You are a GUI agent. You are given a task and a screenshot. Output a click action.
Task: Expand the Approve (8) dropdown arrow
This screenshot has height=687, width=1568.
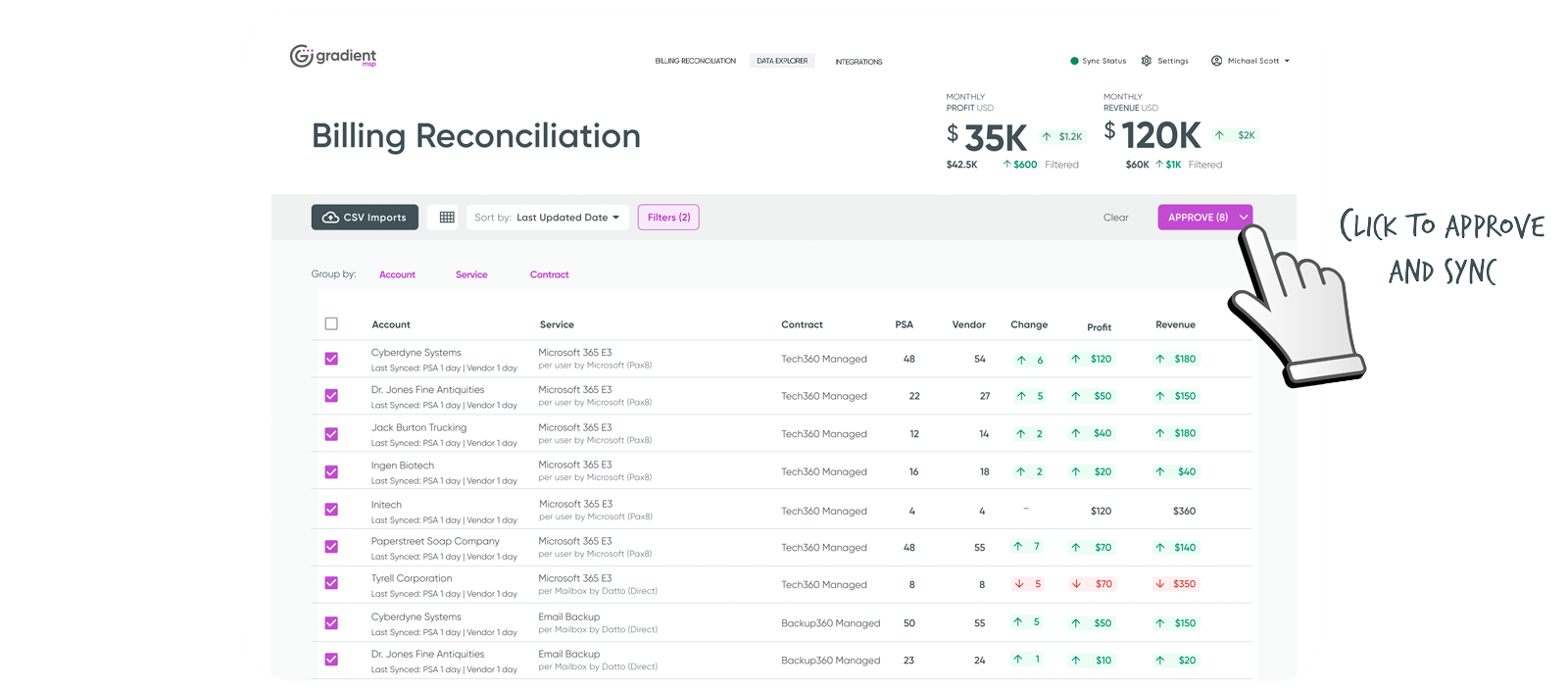point(1244,218)
